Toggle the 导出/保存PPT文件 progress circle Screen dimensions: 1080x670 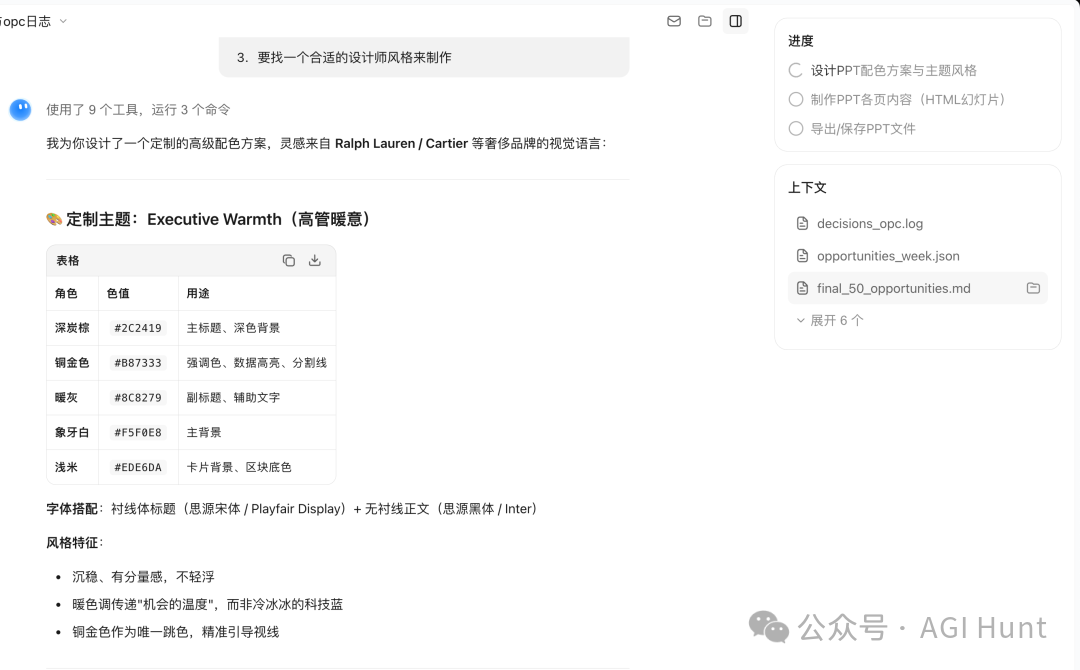796,129
